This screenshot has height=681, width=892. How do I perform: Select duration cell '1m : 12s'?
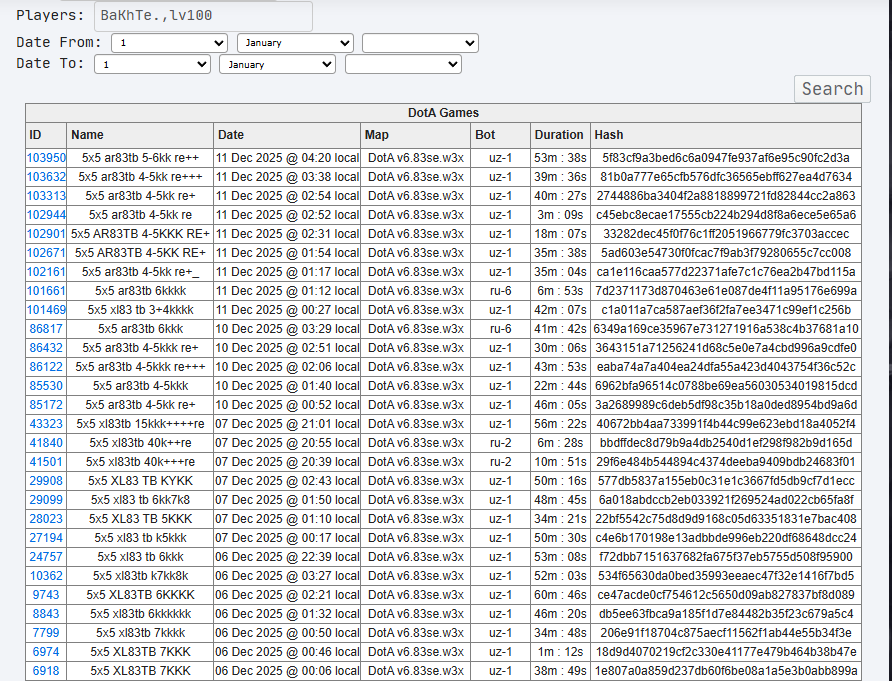click(x=560, y=652)
